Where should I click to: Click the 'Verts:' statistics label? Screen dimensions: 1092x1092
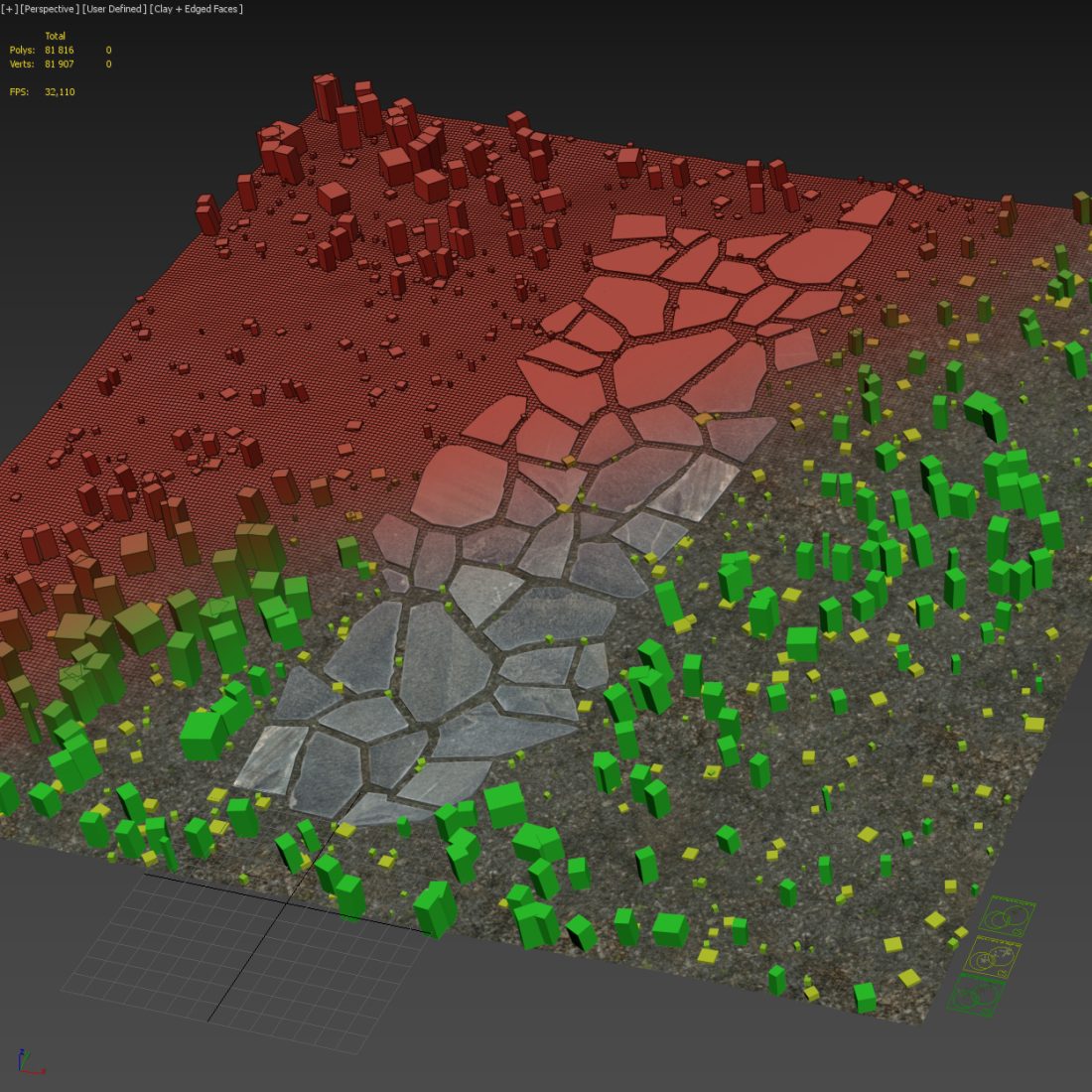(22, 65)
